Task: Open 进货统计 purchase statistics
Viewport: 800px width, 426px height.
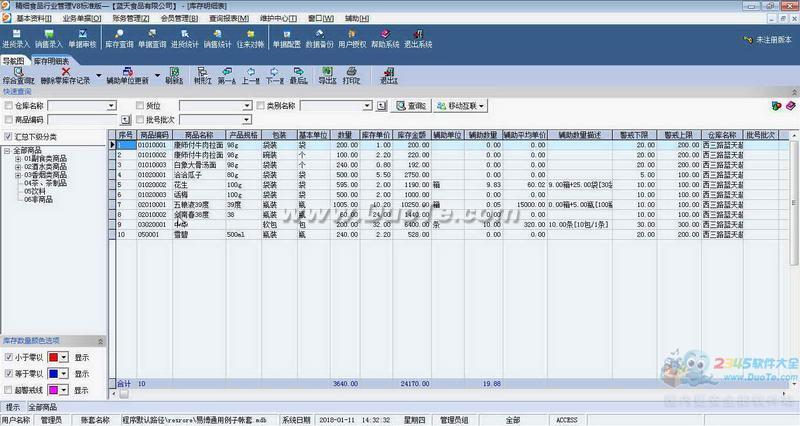Action: (185, 39)
